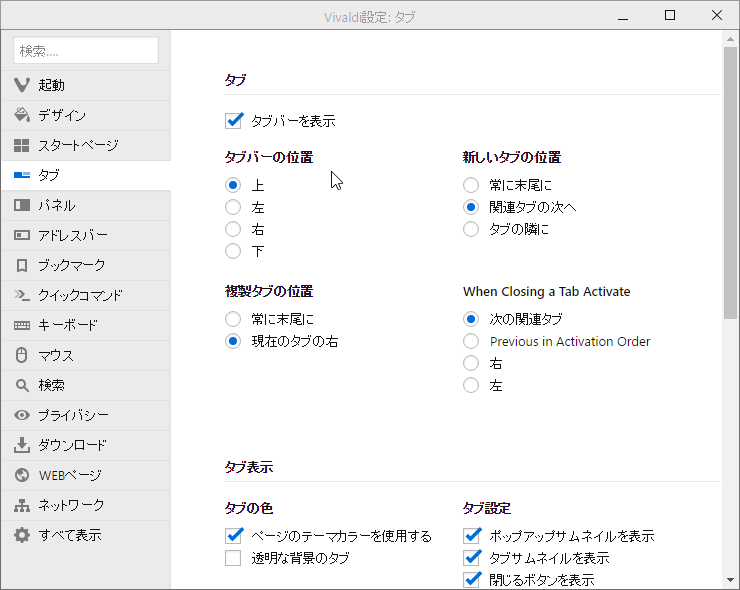Set tab bar position to 右
The height and width of the screenshot is (590, 740).
click(233, 229)
